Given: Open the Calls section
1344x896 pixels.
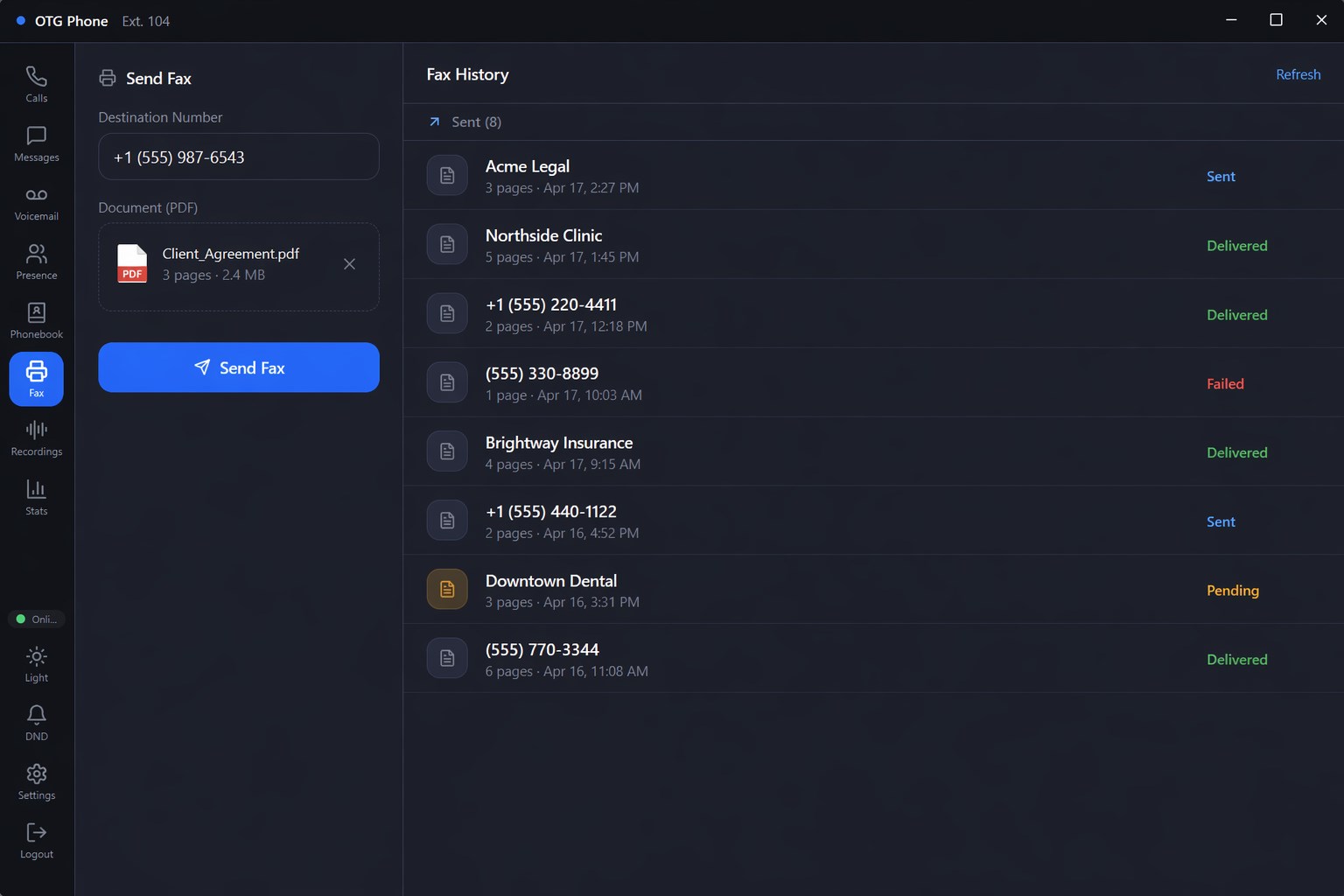Looking at the screenshot, I should (37, 84).
